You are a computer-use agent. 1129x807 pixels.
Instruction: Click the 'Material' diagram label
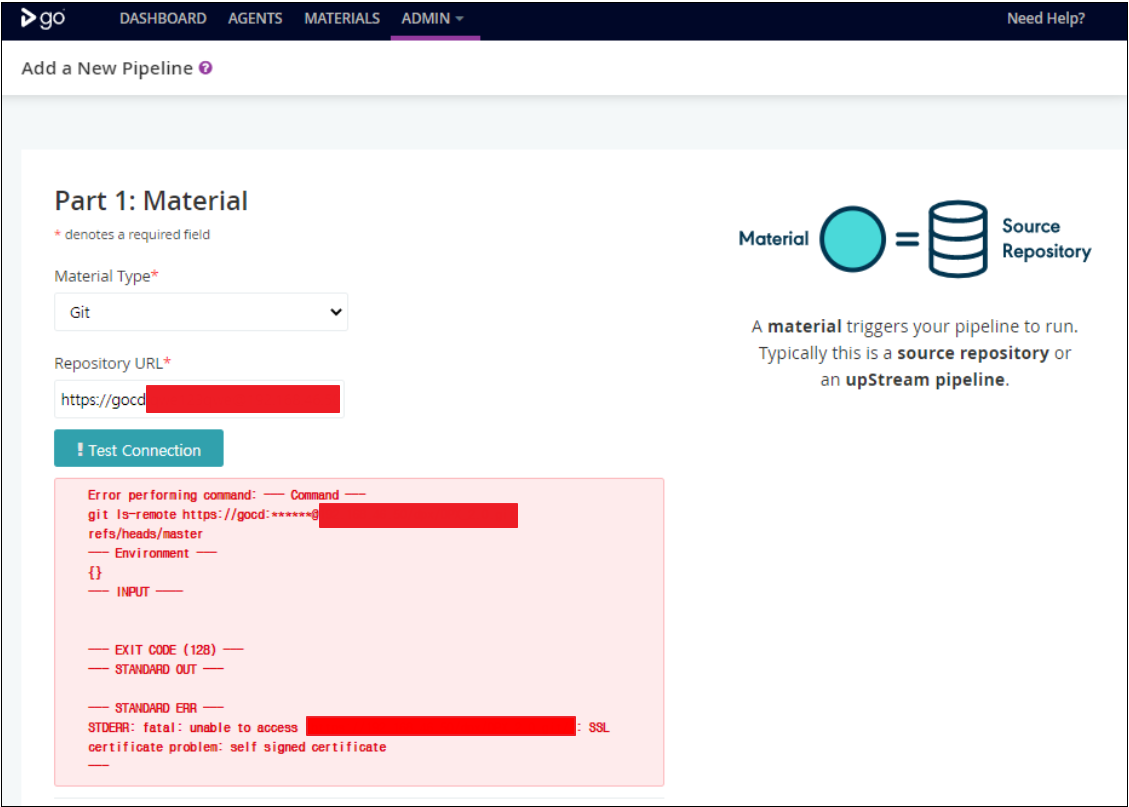coord(773,239)
